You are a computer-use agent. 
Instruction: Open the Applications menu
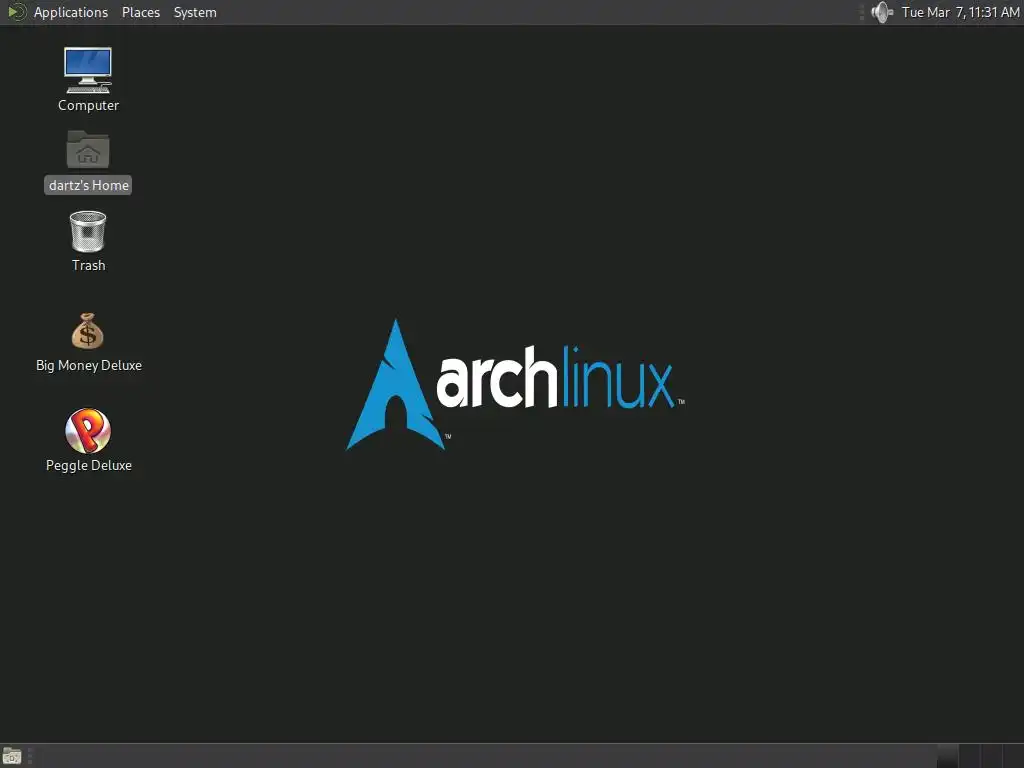(71, 12)
